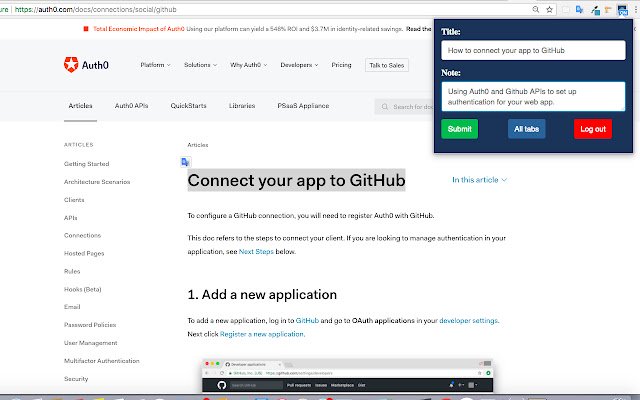Expand the Platform menu
The image size is (640, 400).
(x=156, y=65)
